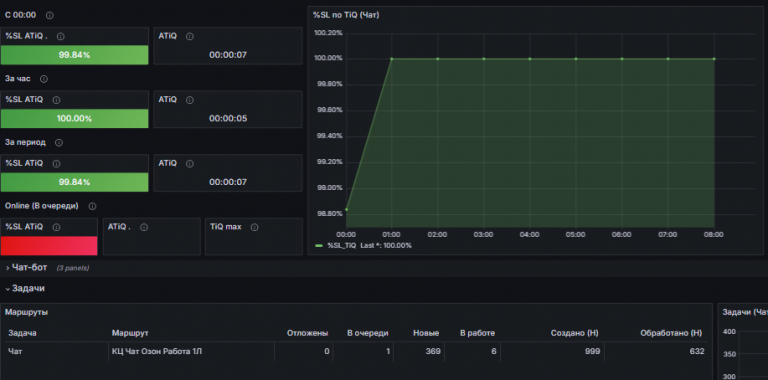Click the Новые value 369
Viewport: 768px width, 380px height.
[x=433, y=351]
